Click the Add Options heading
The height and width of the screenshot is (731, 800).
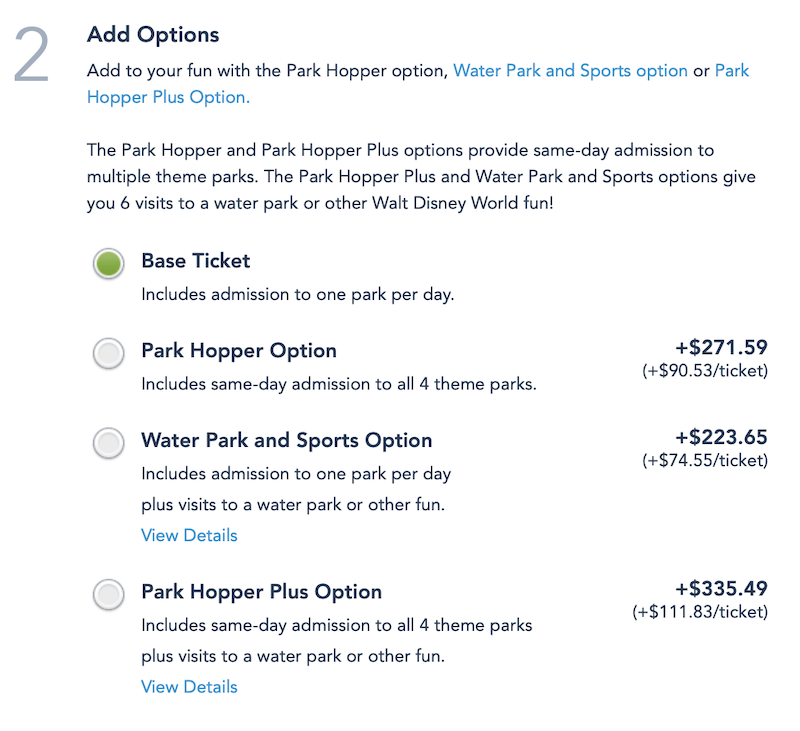tap(153, 35)
